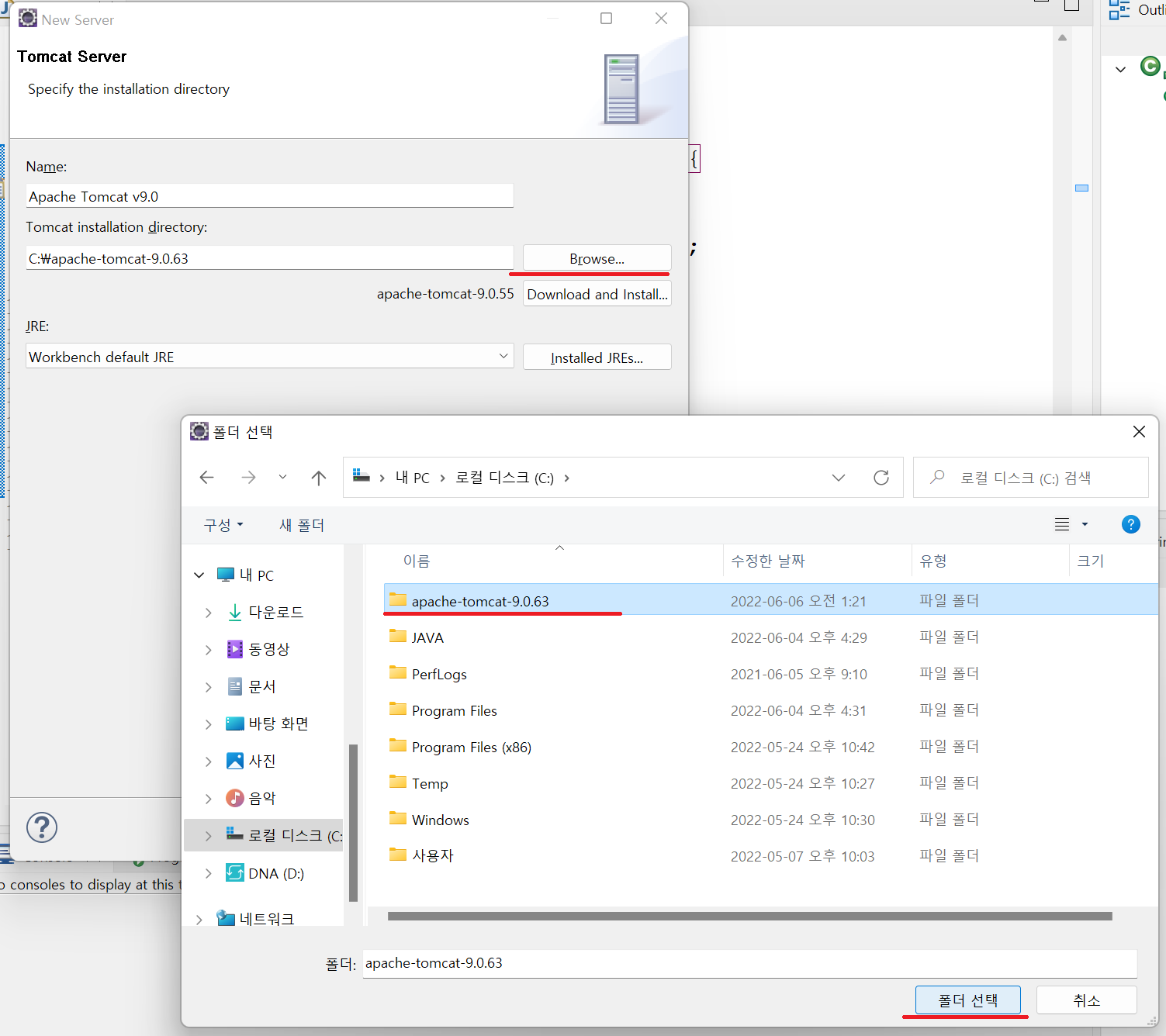
Task: Expand the 문서 tree node
Action: click(208, 687)
